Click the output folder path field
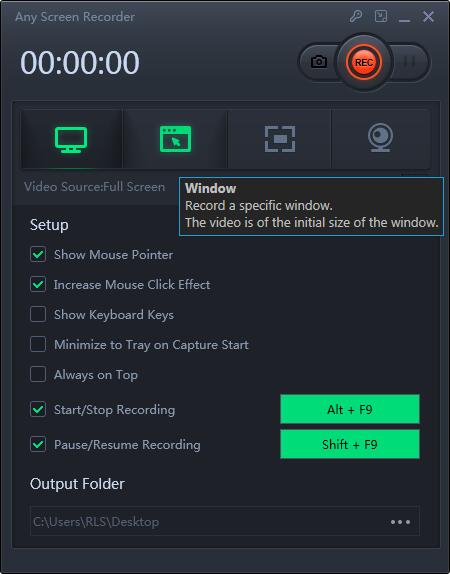450x574 pixels. click(x=224, y=521)
